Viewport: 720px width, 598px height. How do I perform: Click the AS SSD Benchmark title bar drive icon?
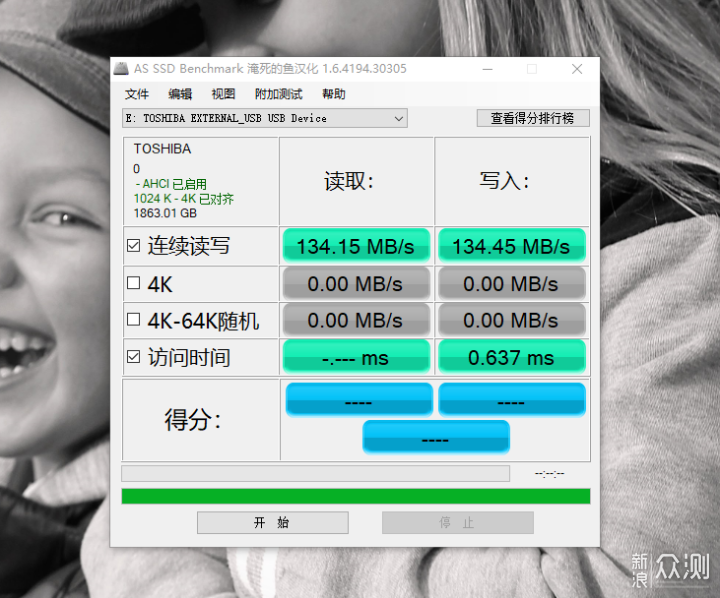121,69
